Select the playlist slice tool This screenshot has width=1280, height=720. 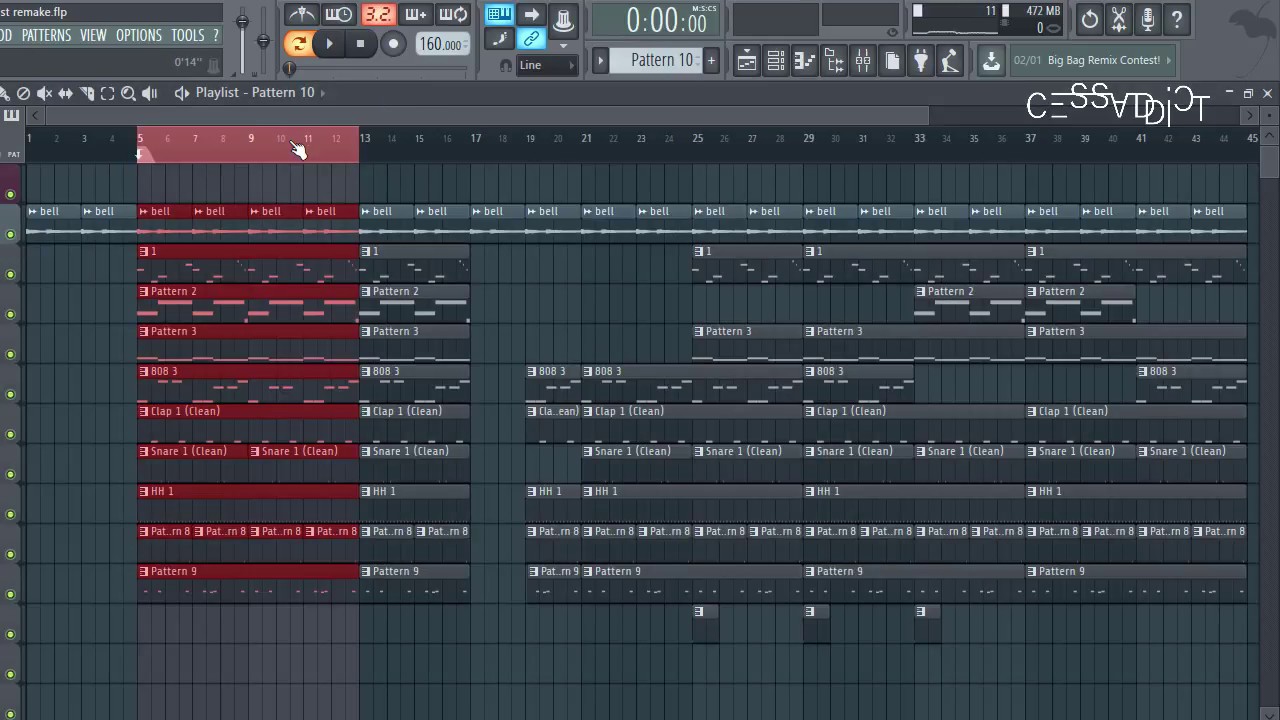(86, 93)
